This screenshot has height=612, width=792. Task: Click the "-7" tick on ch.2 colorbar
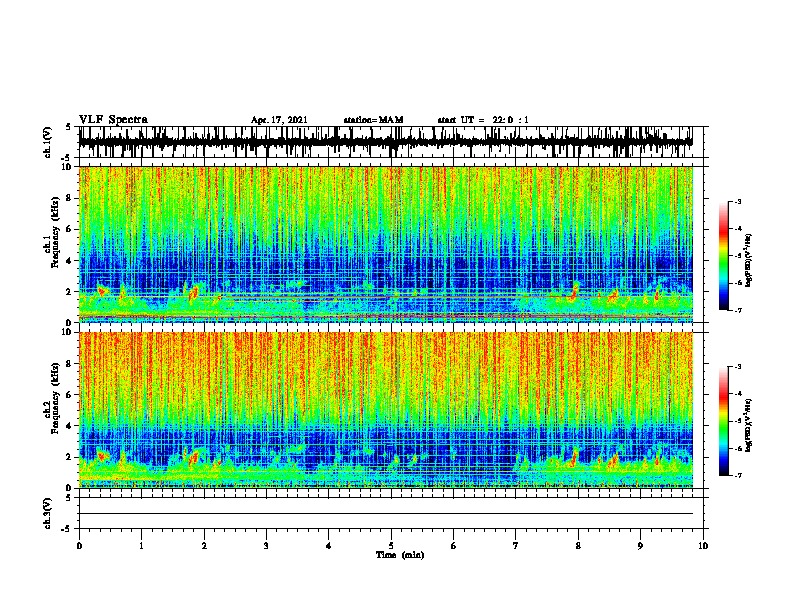pos(737,475)
